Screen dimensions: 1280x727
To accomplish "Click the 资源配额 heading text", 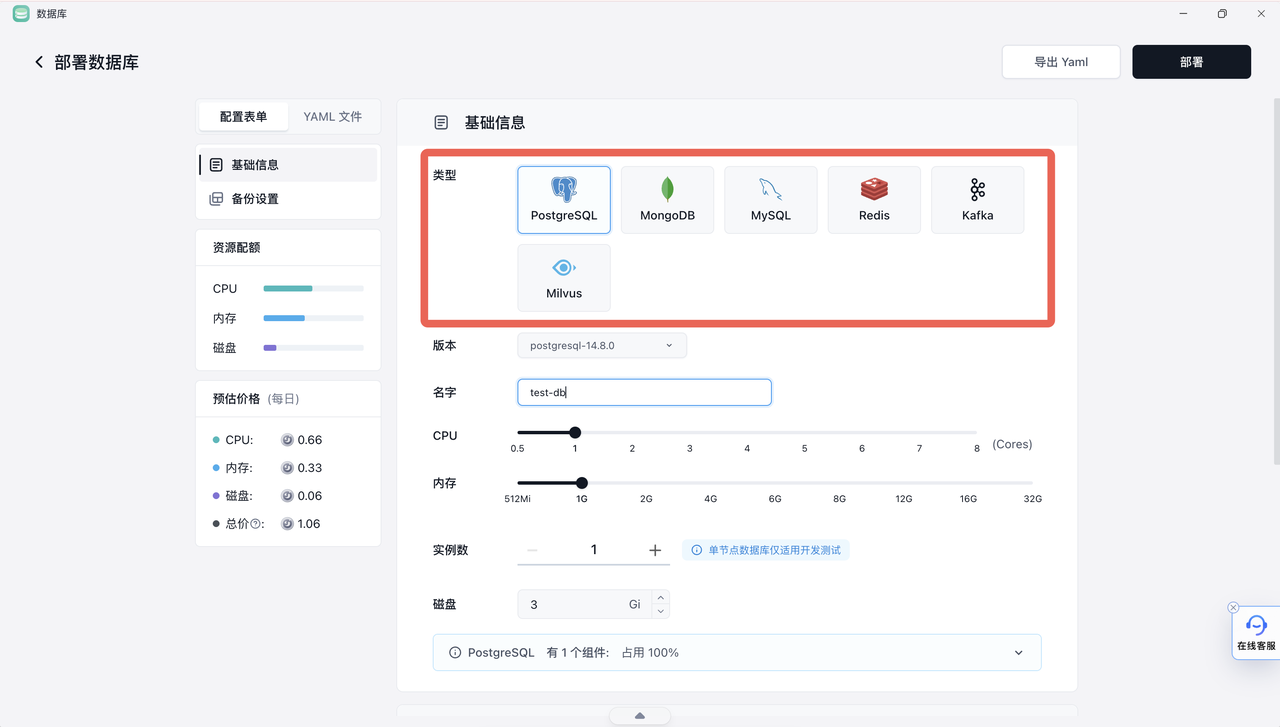I will coord(237,247).
